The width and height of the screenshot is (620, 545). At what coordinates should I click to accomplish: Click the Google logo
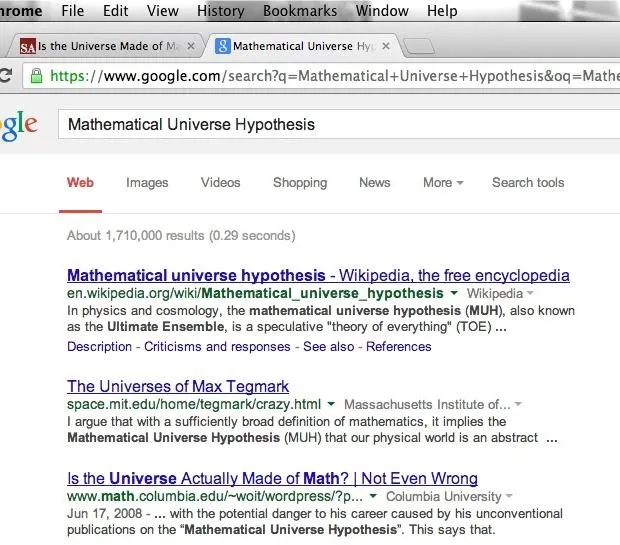(19, 126)
